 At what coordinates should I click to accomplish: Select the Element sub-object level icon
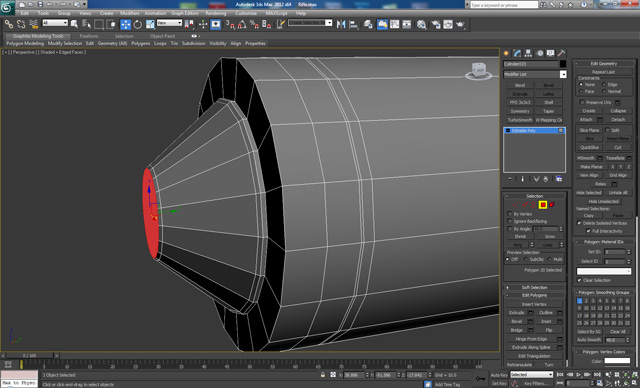click(552, 205)
